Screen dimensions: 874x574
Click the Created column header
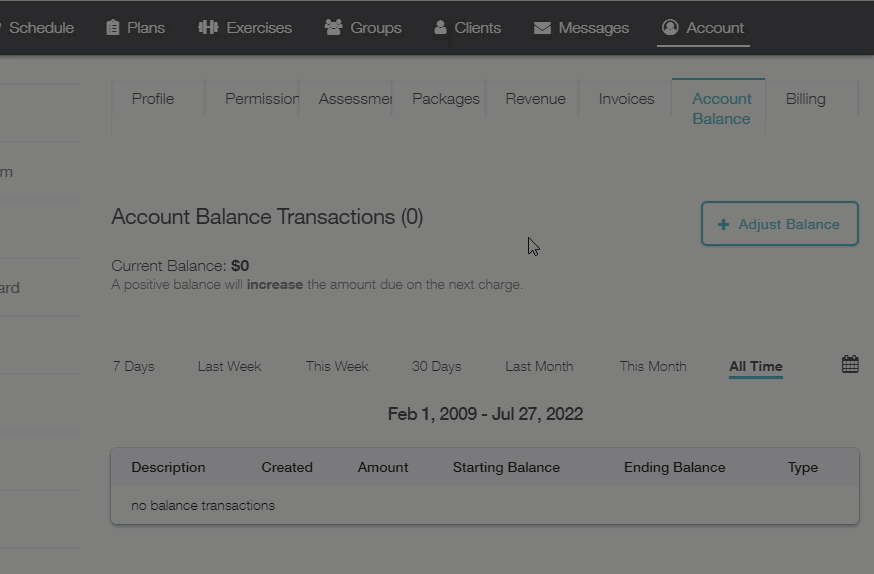tap(287, 467)
